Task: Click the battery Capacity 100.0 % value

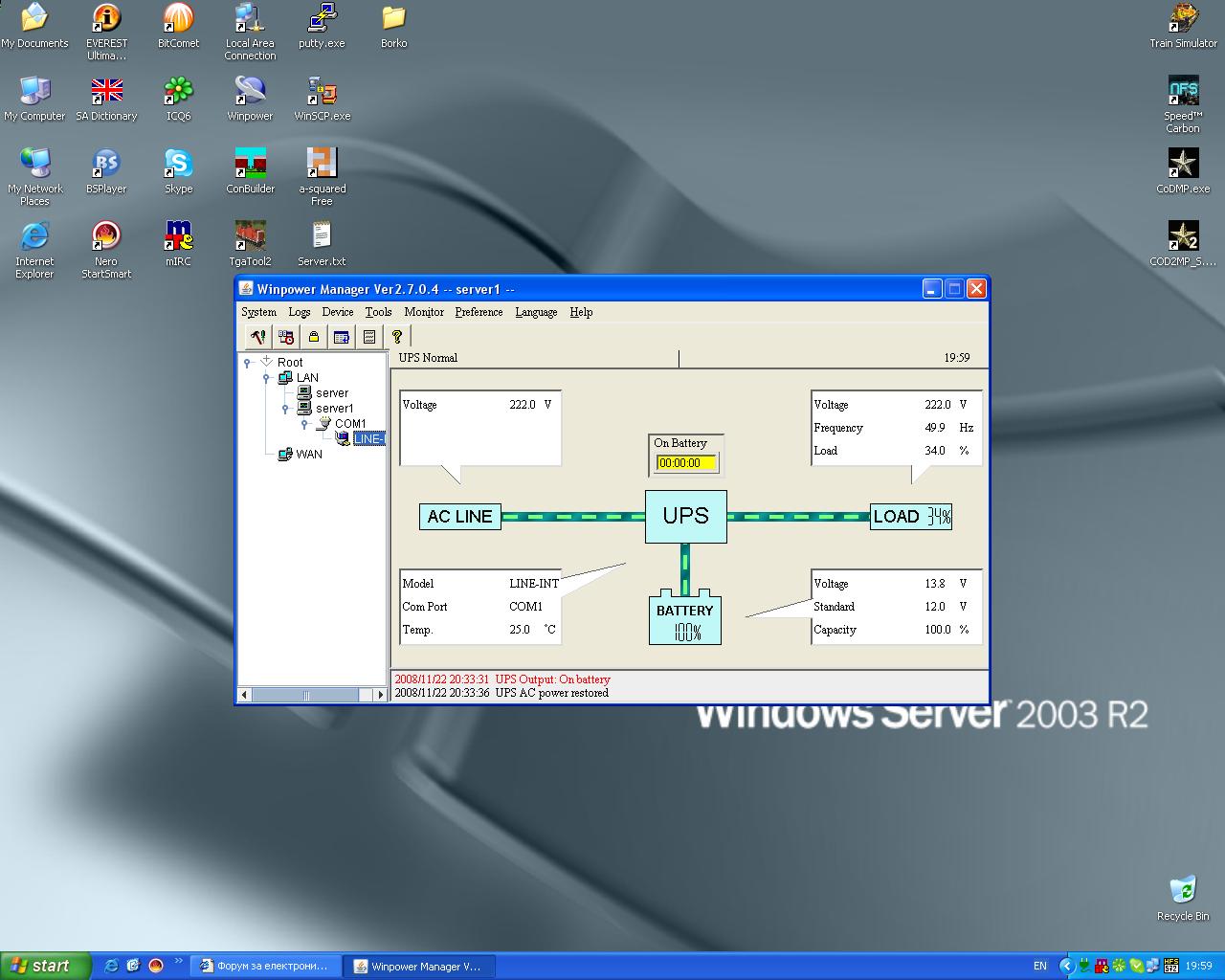Action: coord(938,630)
